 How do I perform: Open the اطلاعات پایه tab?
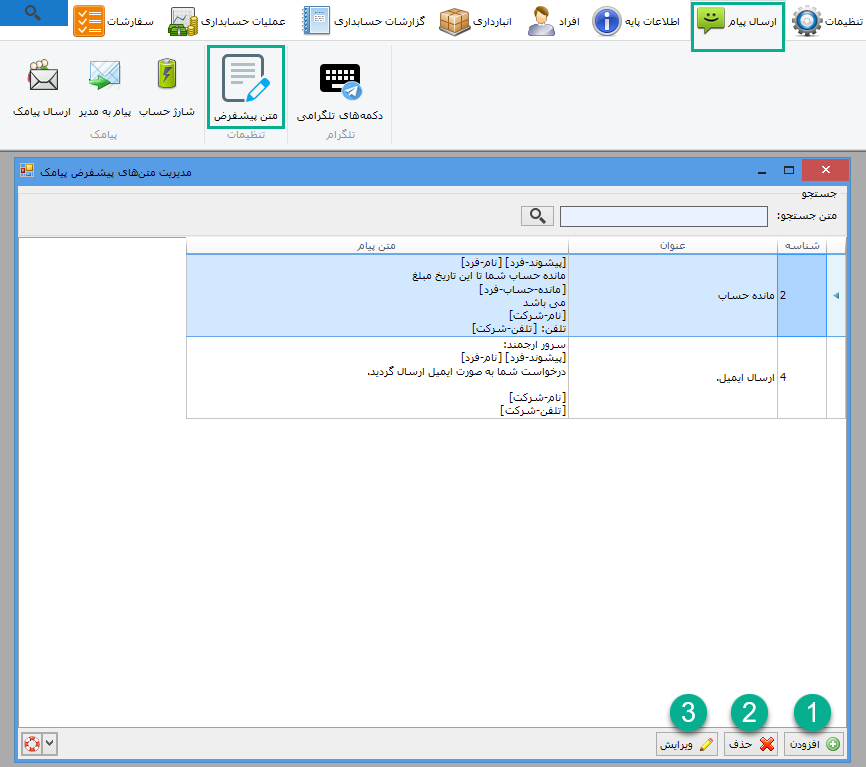(x=636, y=22)
